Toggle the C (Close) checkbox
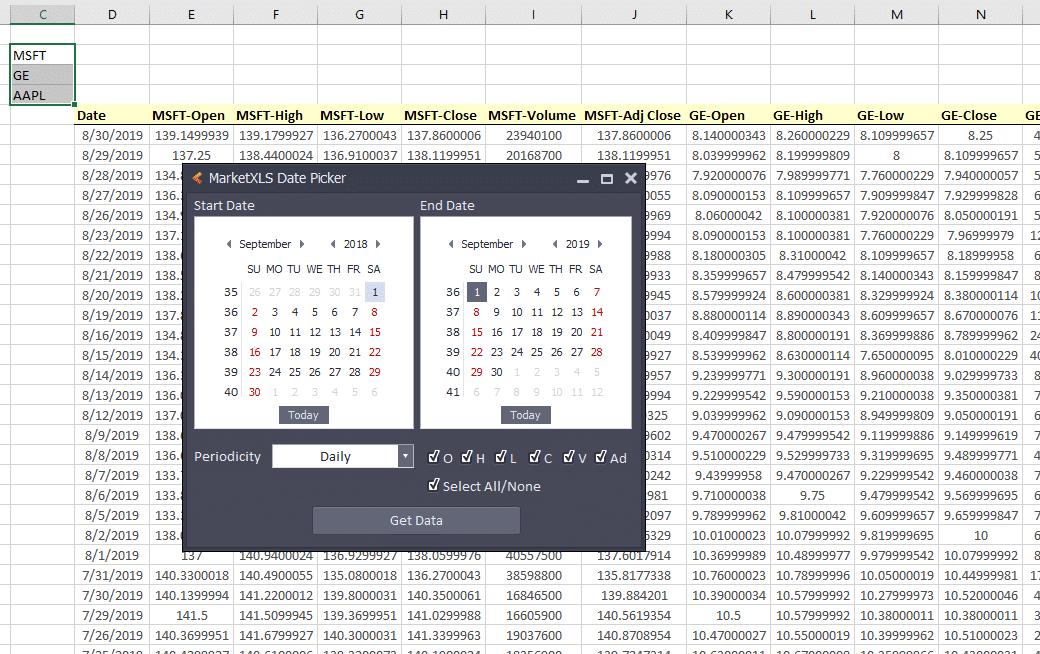This screenshot has width=1040, height=654. click(535, 456)
